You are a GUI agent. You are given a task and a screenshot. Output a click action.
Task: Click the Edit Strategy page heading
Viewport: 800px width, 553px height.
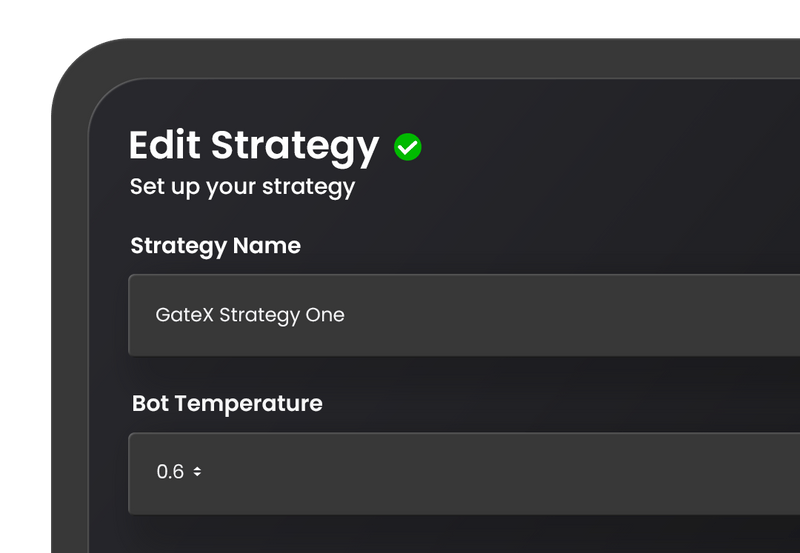tap(254, 146)
